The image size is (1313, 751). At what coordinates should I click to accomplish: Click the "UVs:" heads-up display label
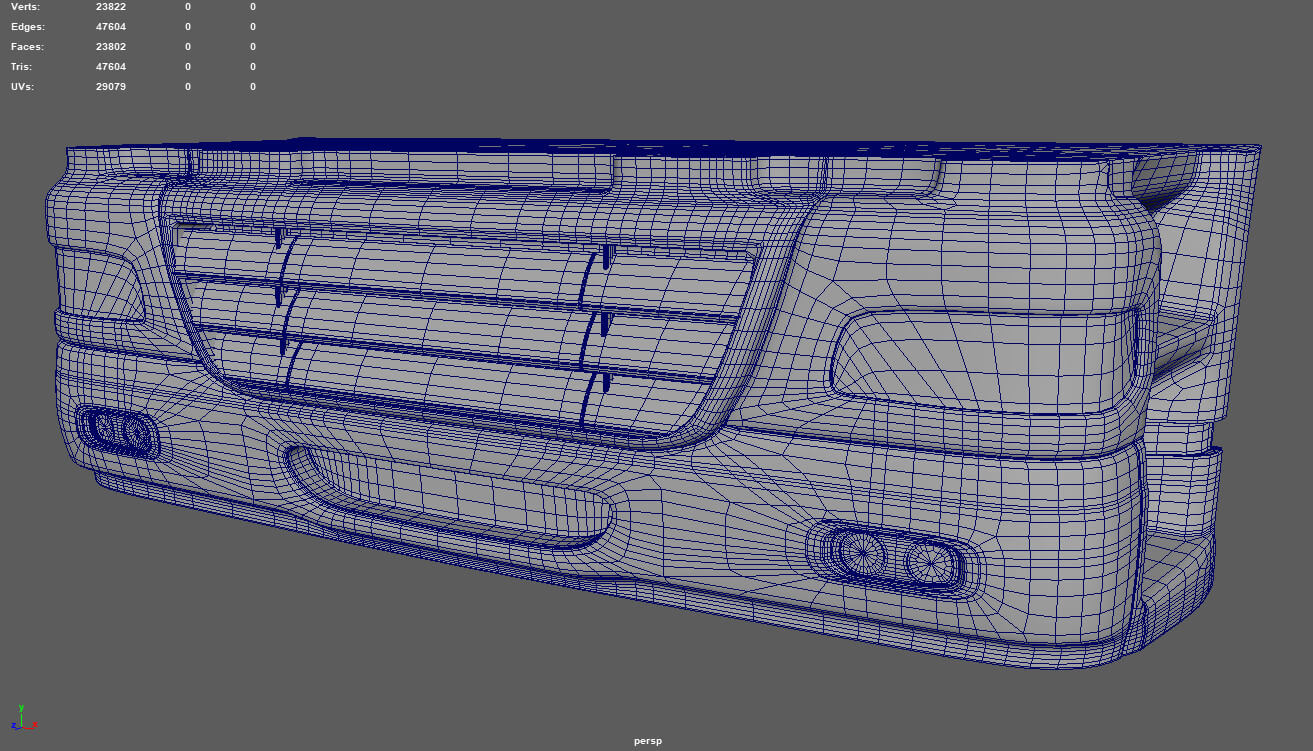tap(24, 87)
